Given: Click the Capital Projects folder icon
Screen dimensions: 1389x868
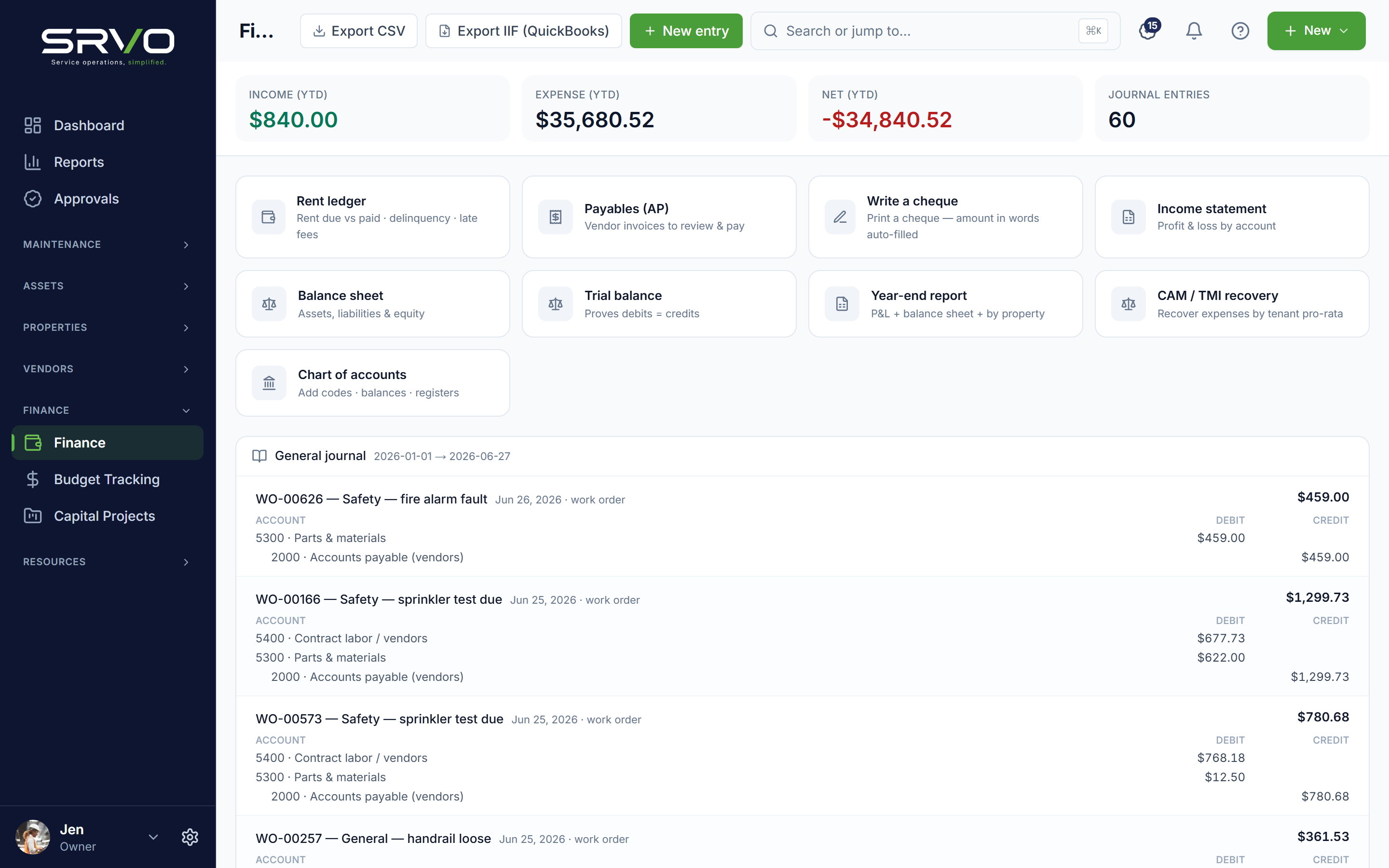Looking at the screenshot, I should (x=33, y=516).
